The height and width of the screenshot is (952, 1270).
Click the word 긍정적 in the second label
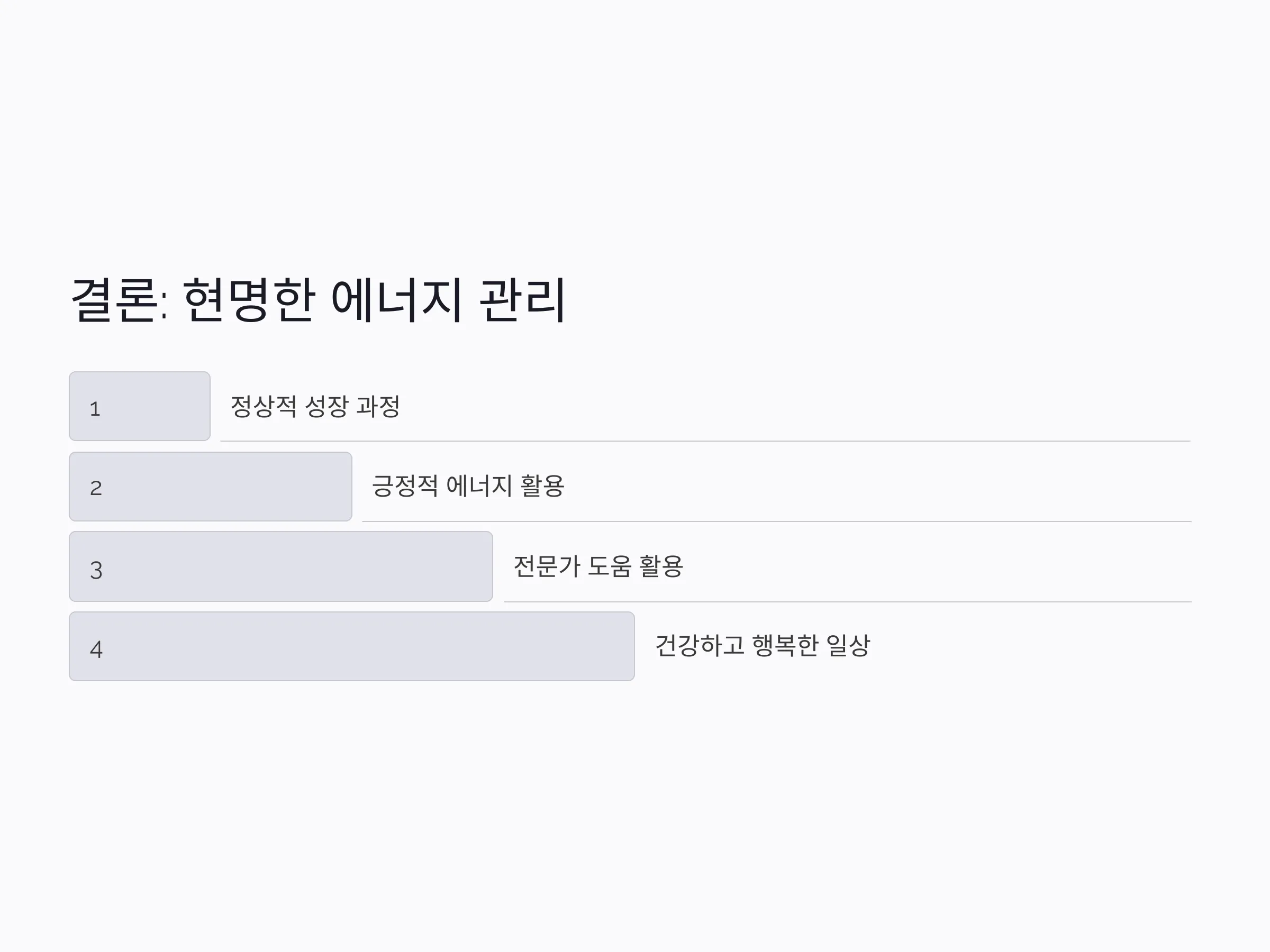405,486
